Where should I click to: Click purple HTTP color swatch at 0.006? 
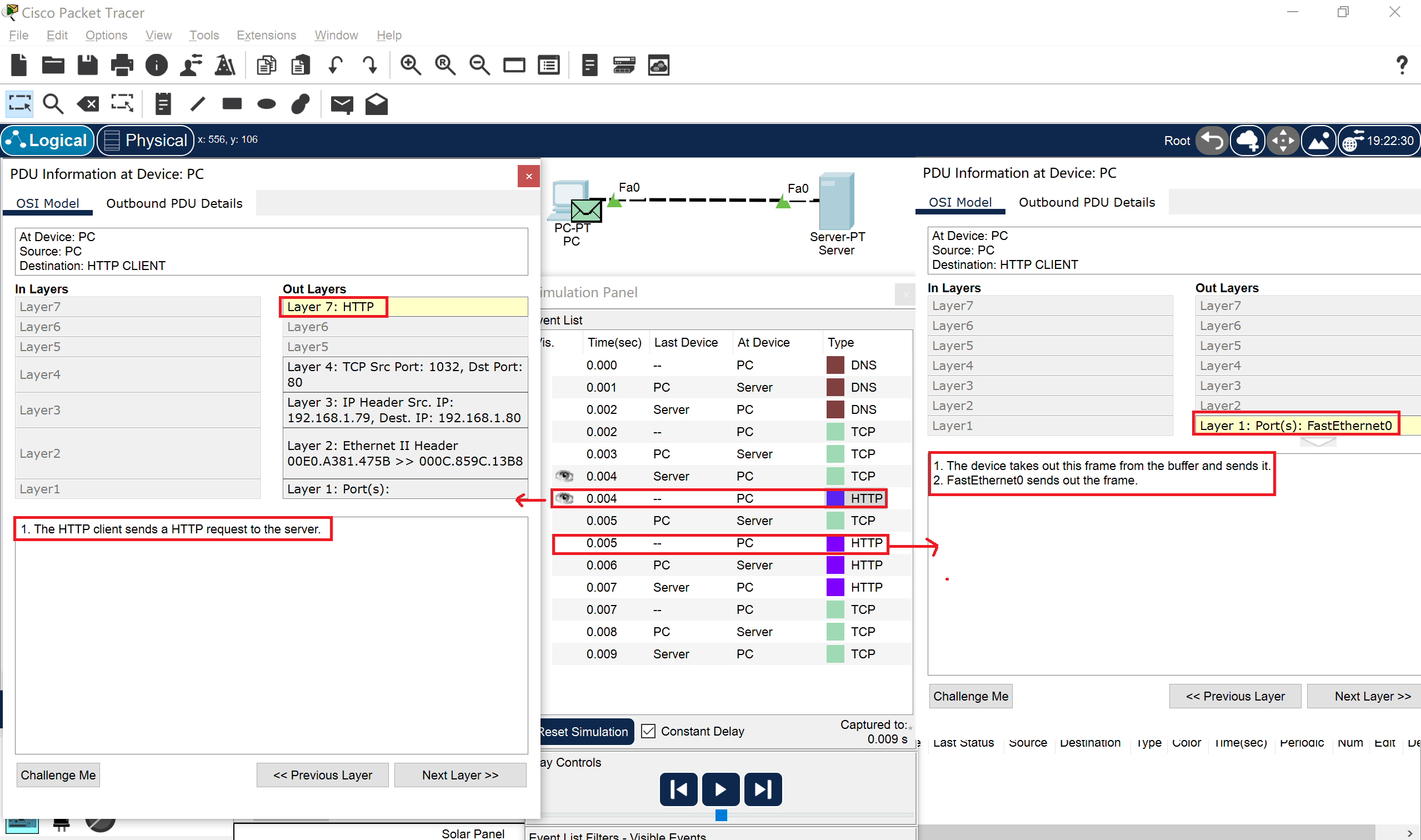pyautogui.click(x=835, y=565)
